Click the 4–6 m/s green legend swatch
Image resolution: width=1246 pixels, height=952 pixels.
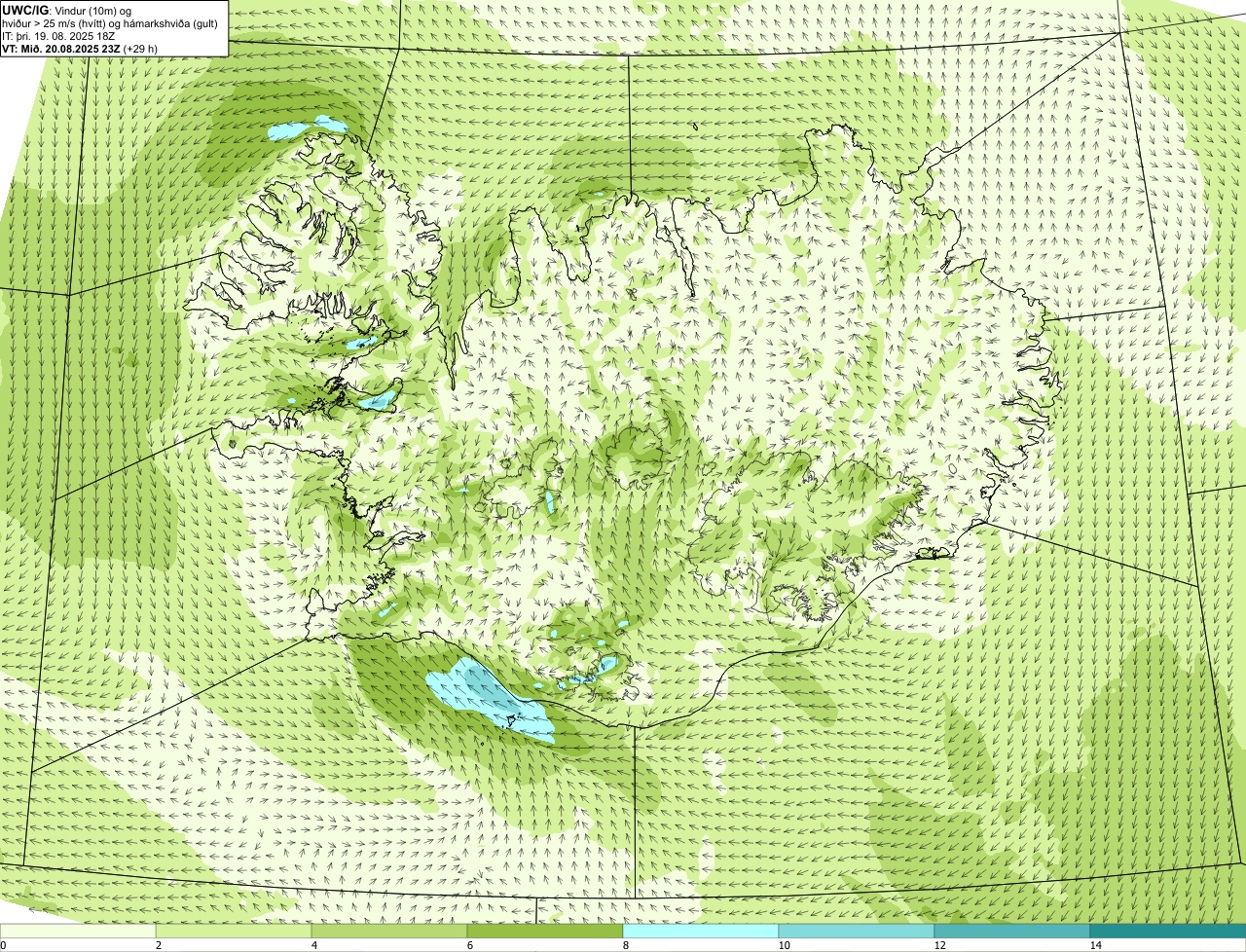(389, 931)
